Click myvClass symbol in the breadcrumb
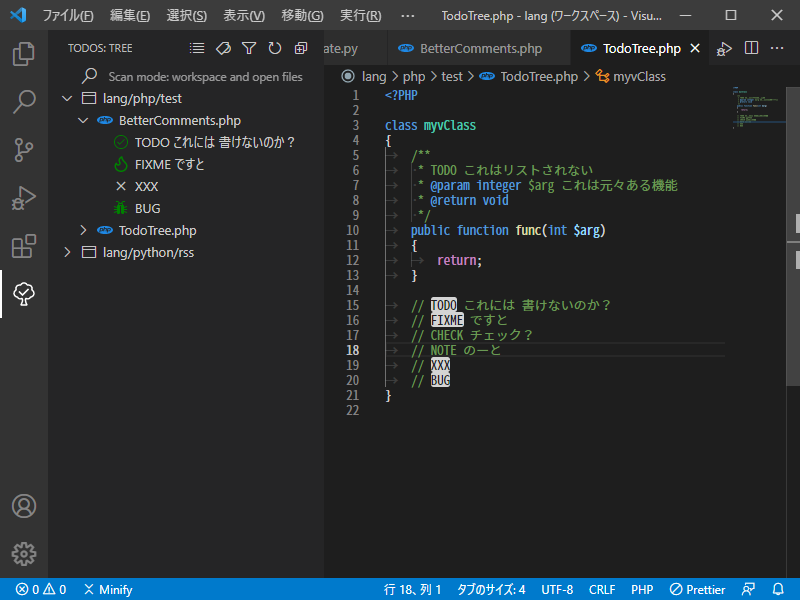The image size is (800, 600). [639, 77]
